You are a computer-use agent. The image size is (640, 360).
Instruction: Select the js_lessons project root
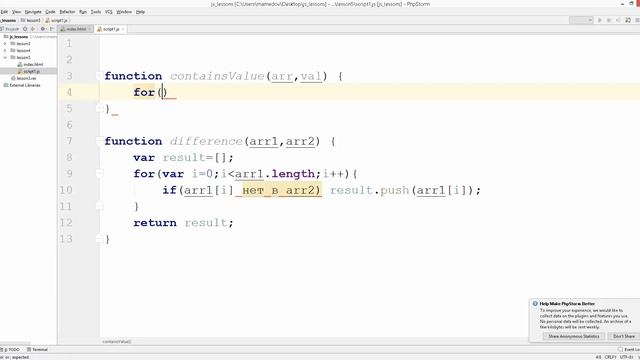[x=19, y=37]
